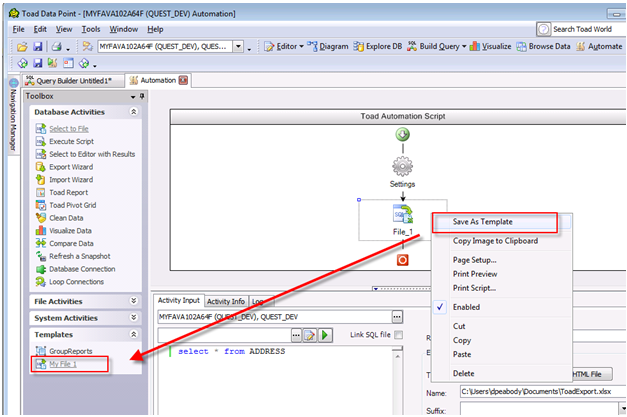627x417 pixels.
Task: Open file via folder toolbar icon
Action: (x=22, y=47)
